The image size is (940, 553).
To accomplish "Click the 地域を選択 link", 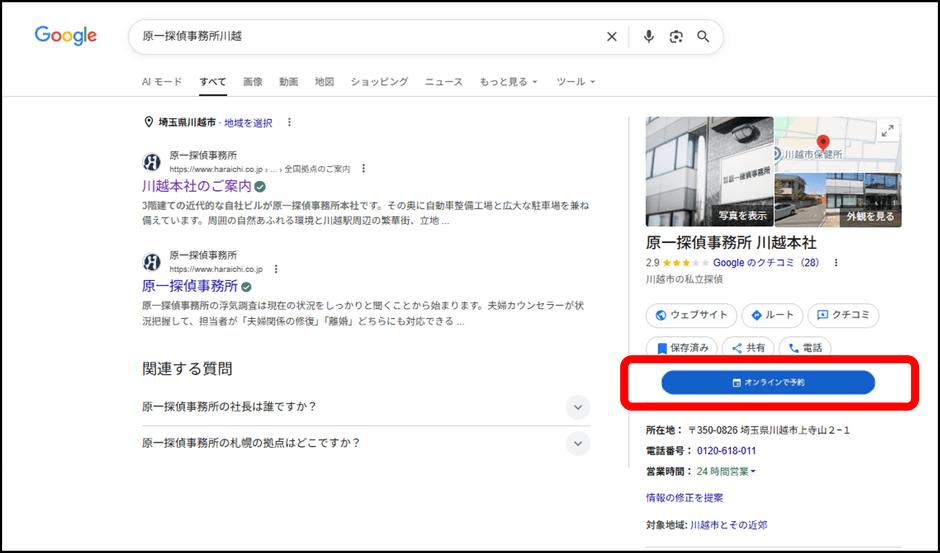I will pyautogui.click(x=248, y=123).
